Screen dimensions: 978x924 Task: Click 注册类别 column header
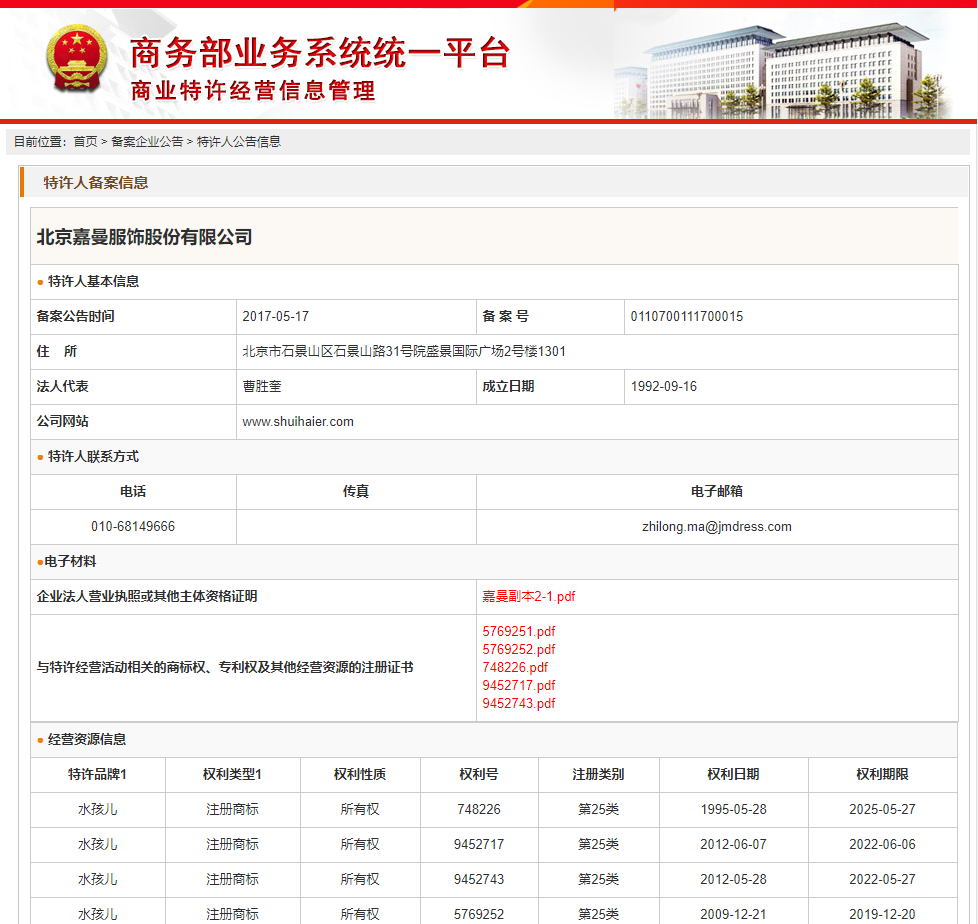[x=598, y=774]
